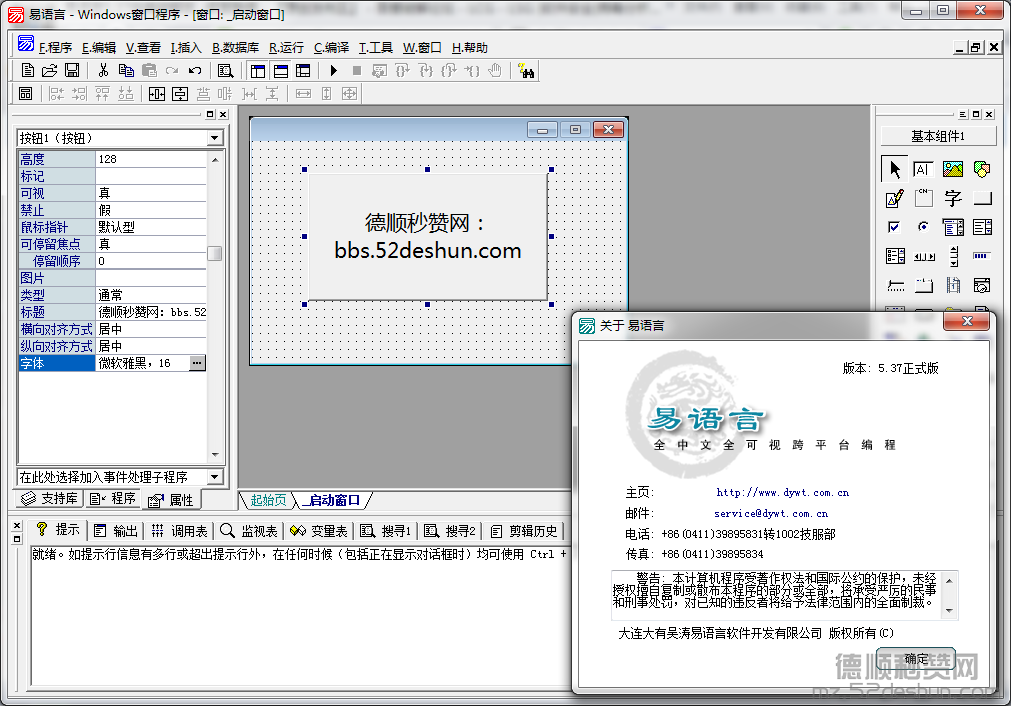Switch to the 变量表 tab

tap(319, 531)
